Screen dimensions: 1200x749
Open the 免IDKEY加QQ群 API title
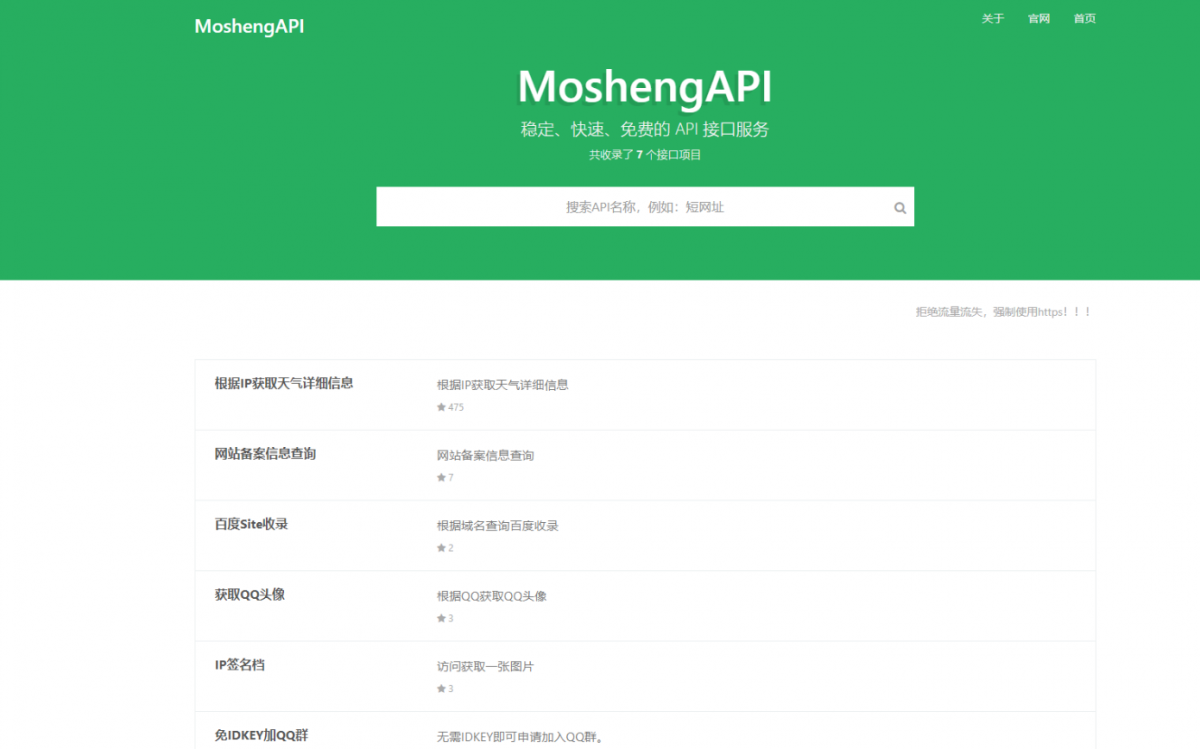pos(261,735)
